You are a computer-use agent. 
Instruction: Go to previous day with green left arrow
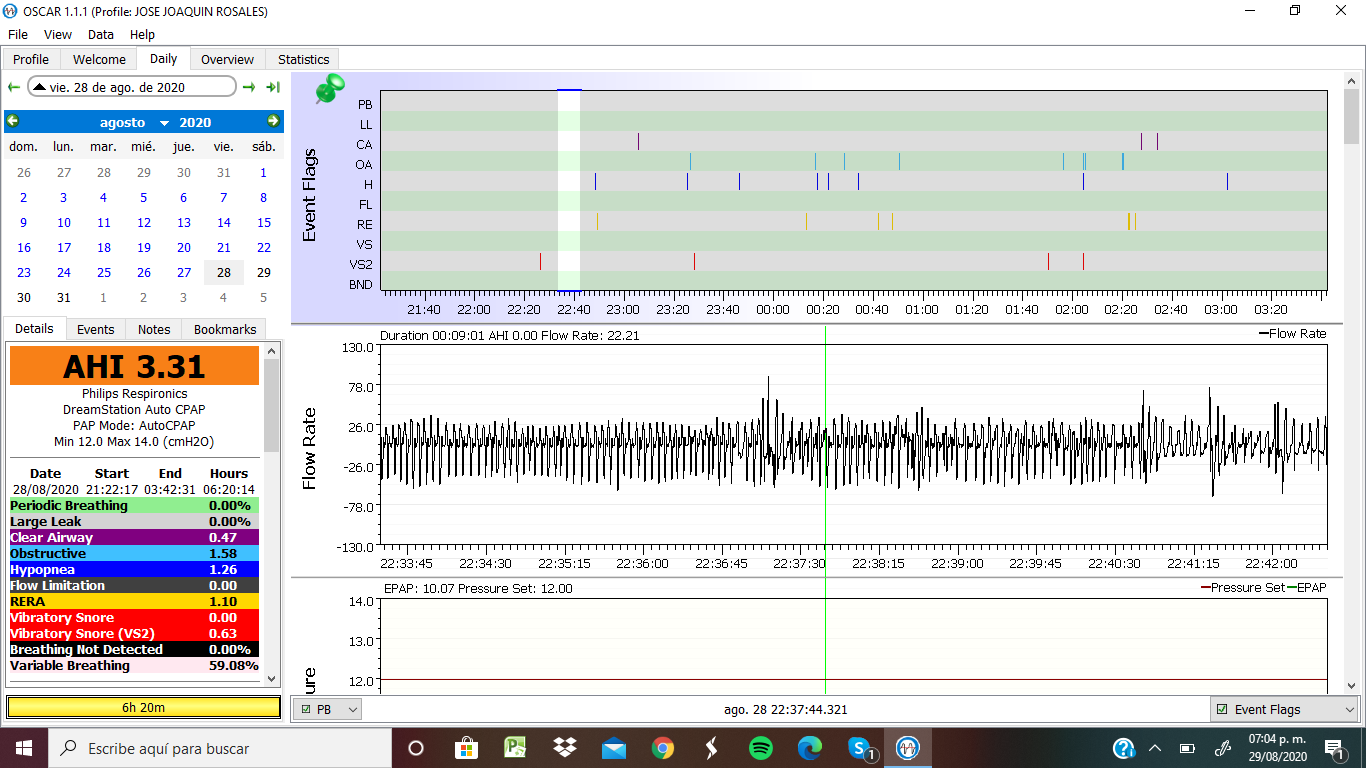click(14, 87)
